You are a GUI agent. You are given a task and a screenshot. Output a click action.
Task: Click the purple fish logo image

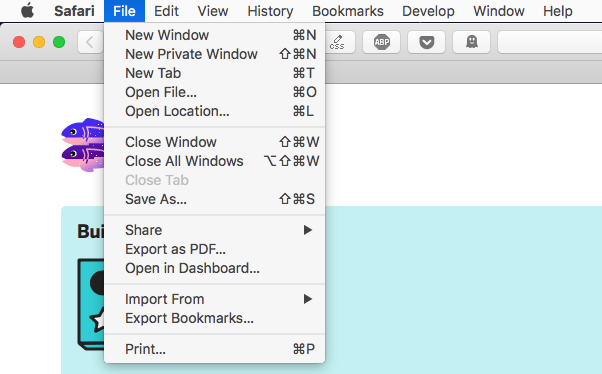click(x=83, y=145)
